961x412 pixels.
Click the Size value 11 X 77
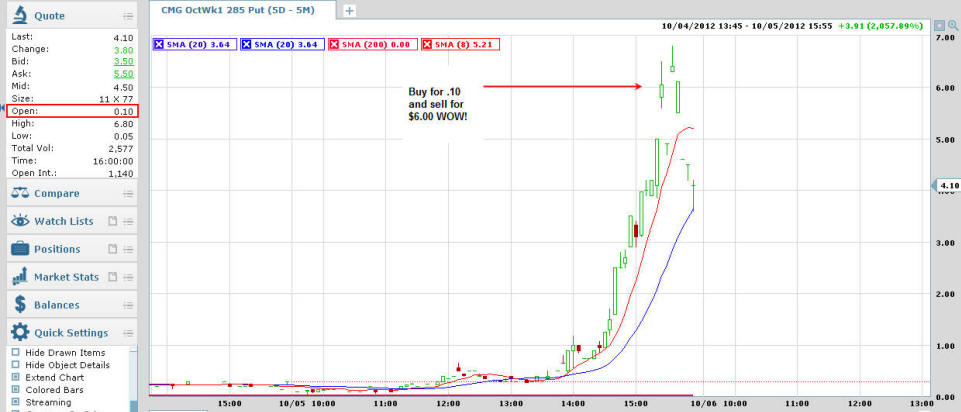tap(116, 98)
